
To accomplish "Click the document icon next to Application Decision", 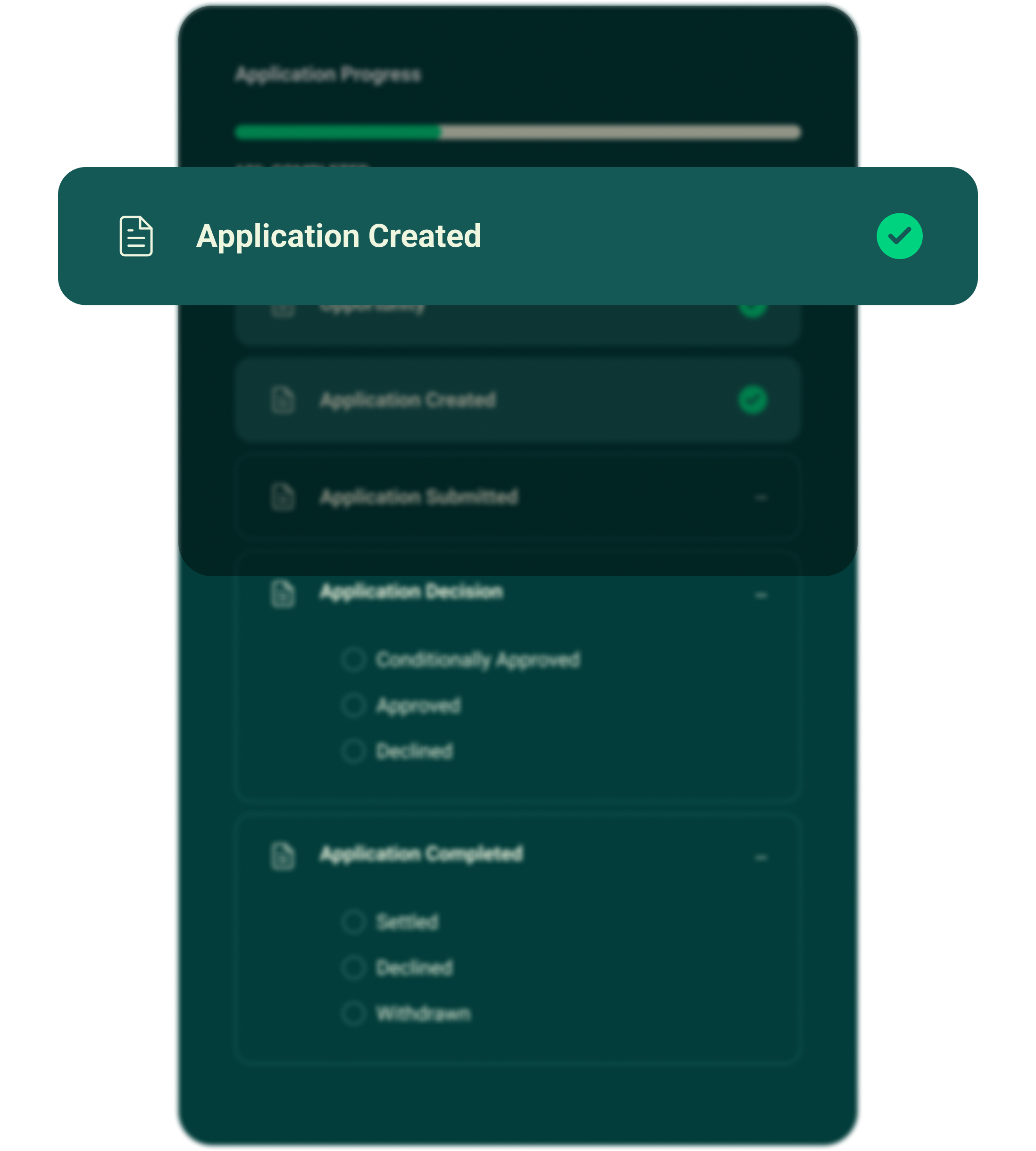I will coord(282,594).
